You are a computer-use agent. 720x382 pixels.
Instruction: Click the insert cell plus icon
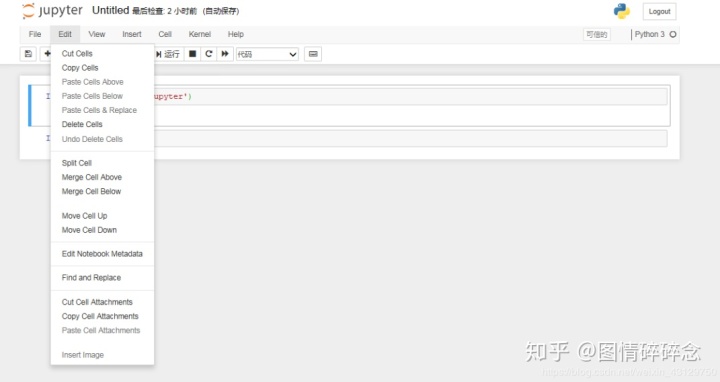[x=47, y=54]
